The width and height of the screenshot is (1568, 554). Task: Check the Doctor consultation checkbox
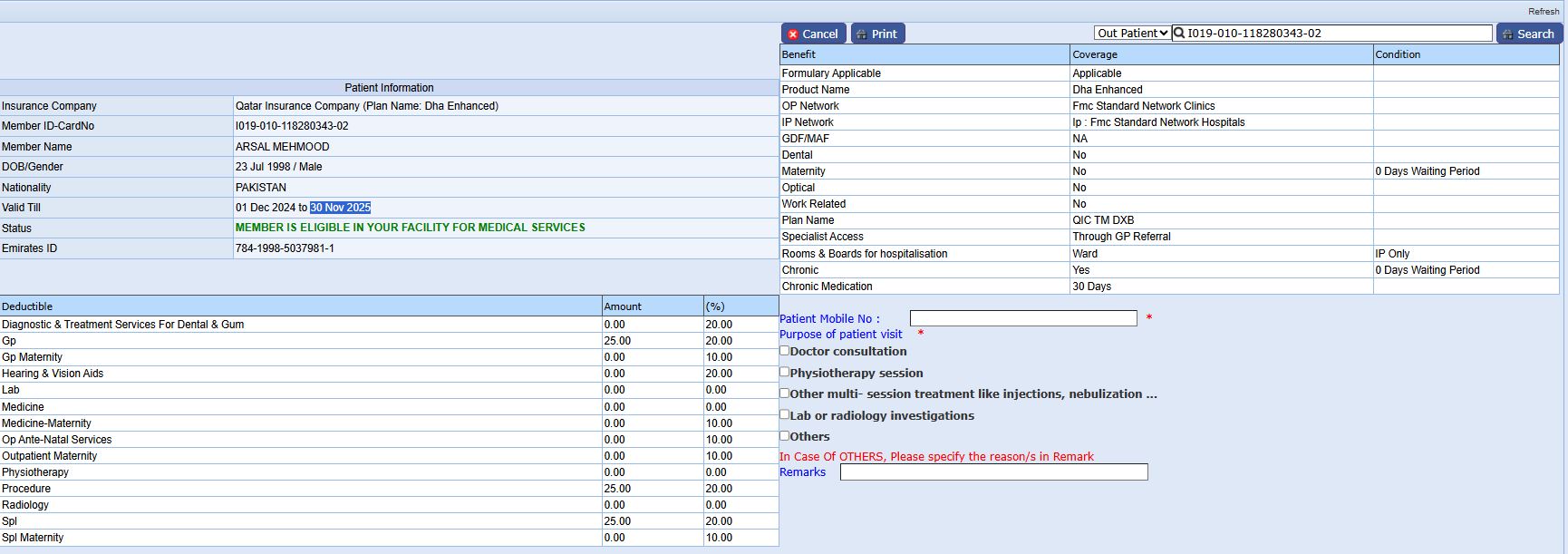coord(785,351)
